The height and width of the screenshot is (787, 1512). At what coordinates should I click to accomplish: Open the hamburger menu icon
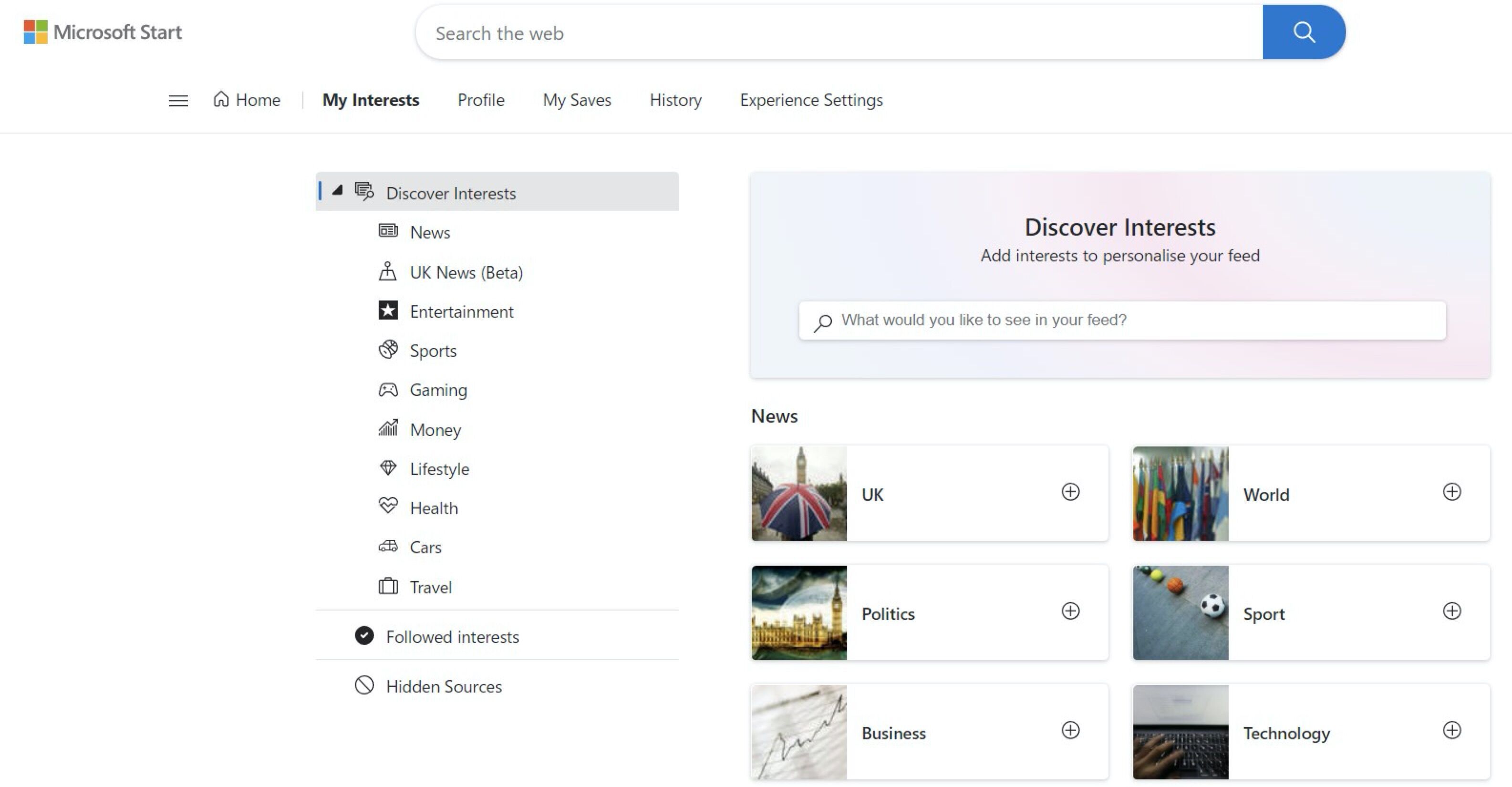point(178,100)
